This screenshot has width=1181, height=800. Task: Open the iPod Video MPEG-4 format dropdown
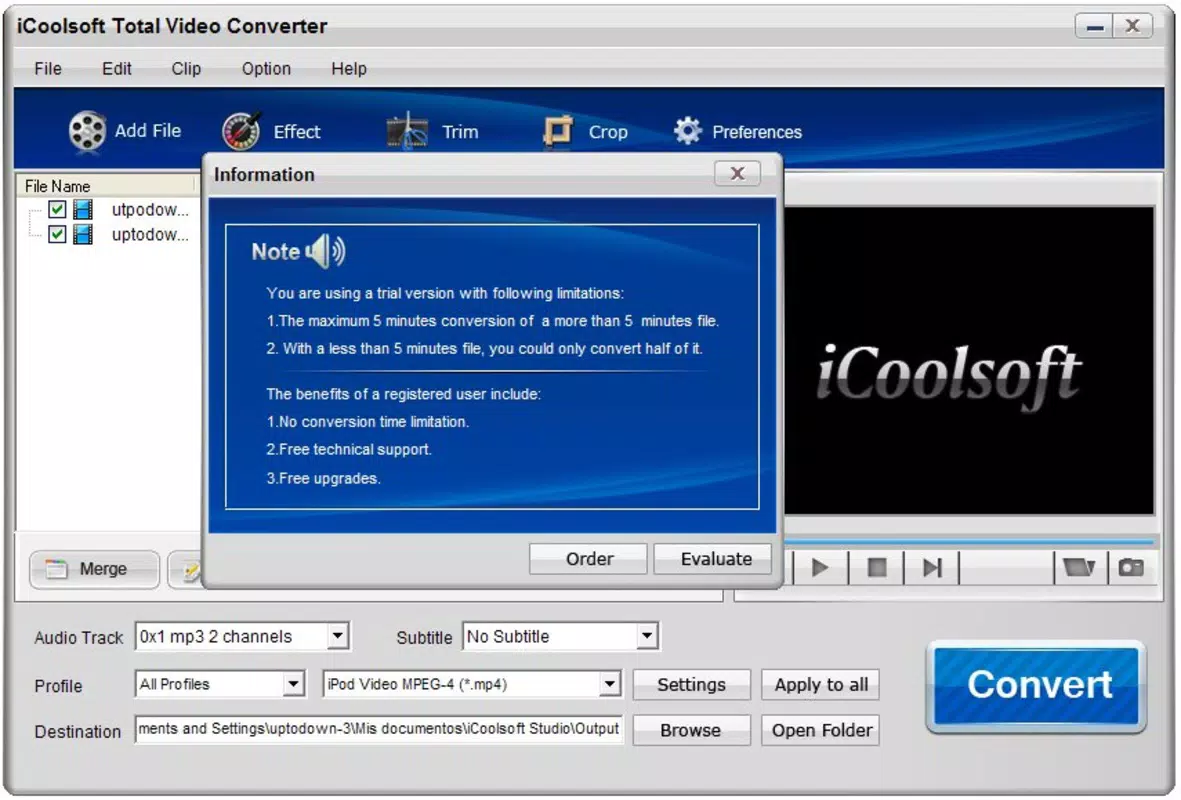click(x=609, y=684)
